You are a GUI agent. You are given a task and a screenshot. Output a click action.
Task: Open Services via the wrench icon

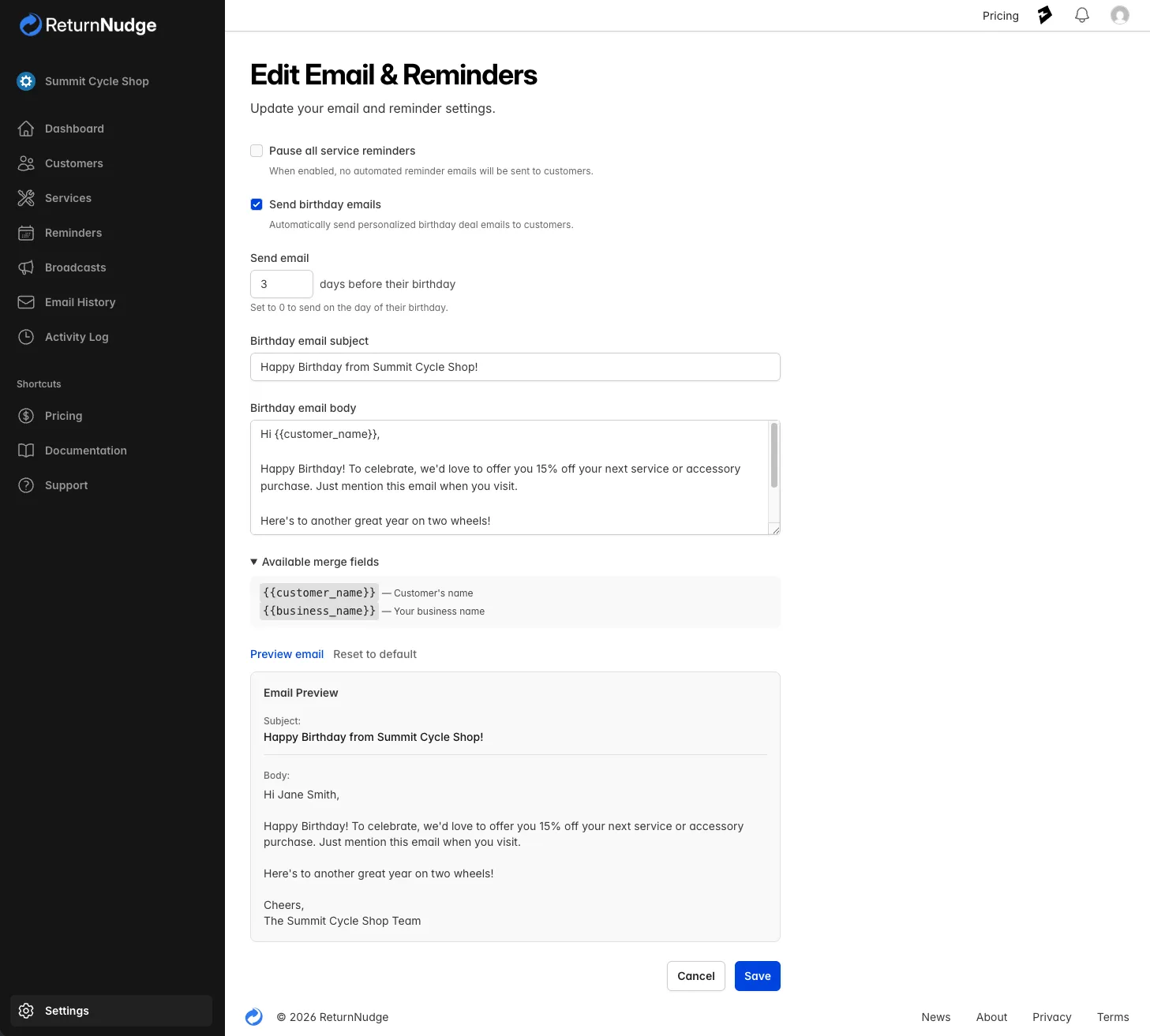26,198
